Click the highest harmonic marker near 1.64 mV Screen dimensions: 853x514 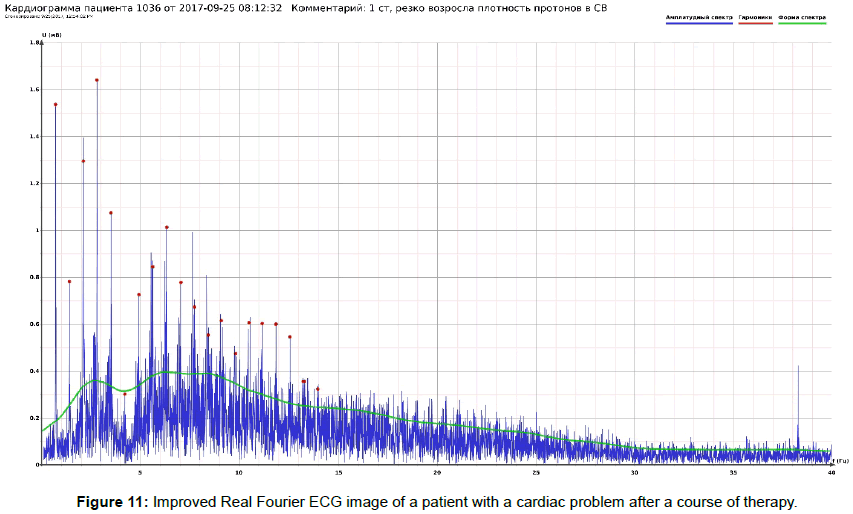pyautogui.click(x=97, y=80)
